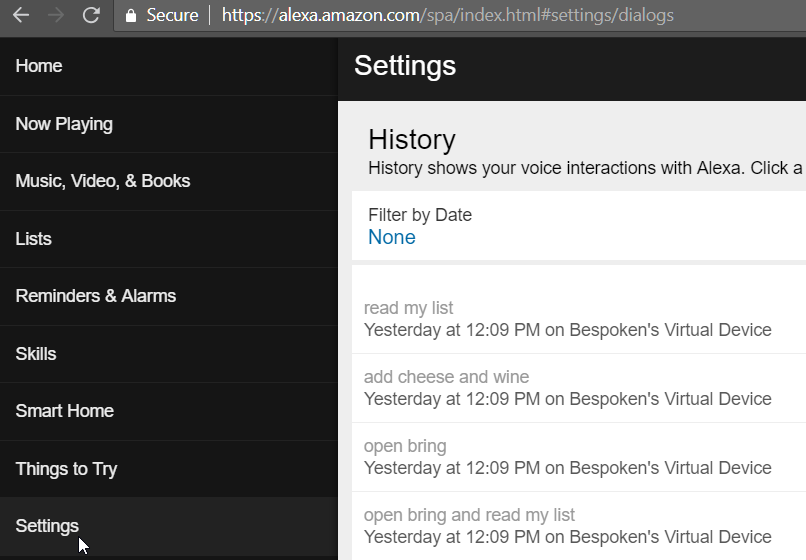Click the browser back arrow
This screenshot has width=806, height=560.
point(20,15)
